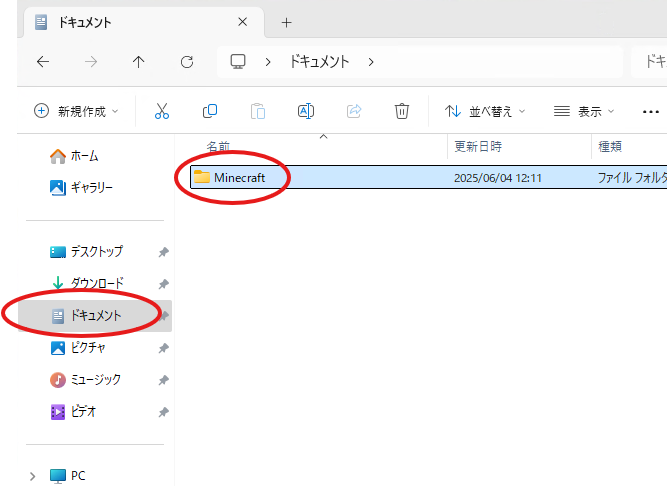Close the ドキュメント tab
The image size is (667, 486).
click(x=242, y=22)
